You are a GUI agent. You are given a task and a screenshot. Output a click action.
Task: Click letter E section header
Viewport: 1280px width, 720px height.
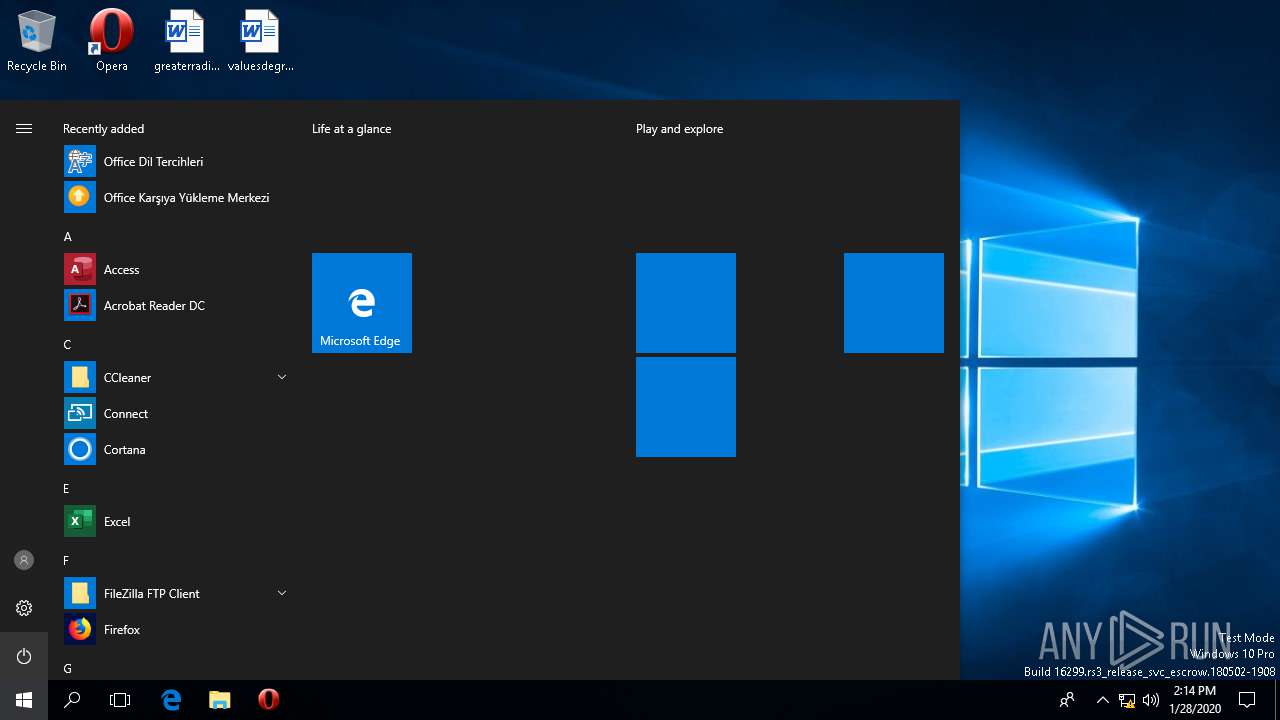pyautogui.click(x=67, y=489)
